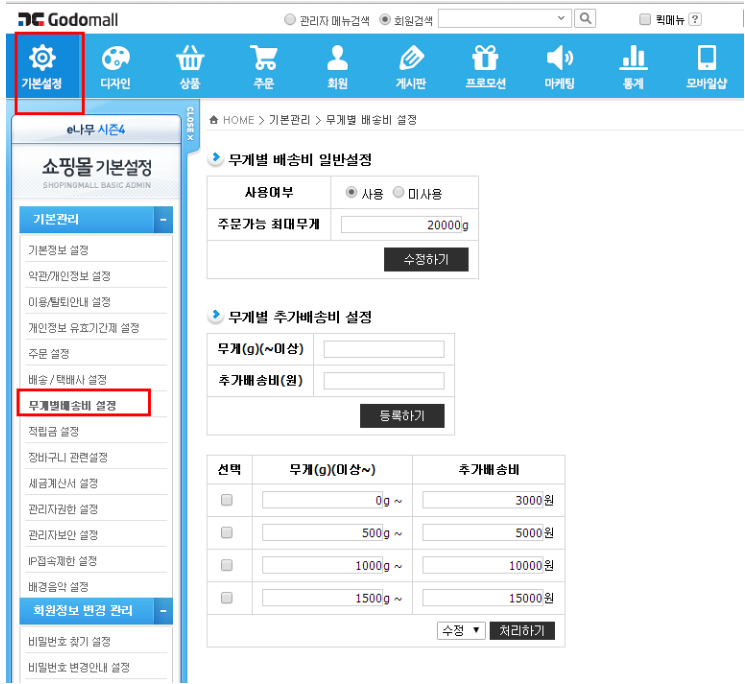Click the 상품 basket icon

pos(190,59)
